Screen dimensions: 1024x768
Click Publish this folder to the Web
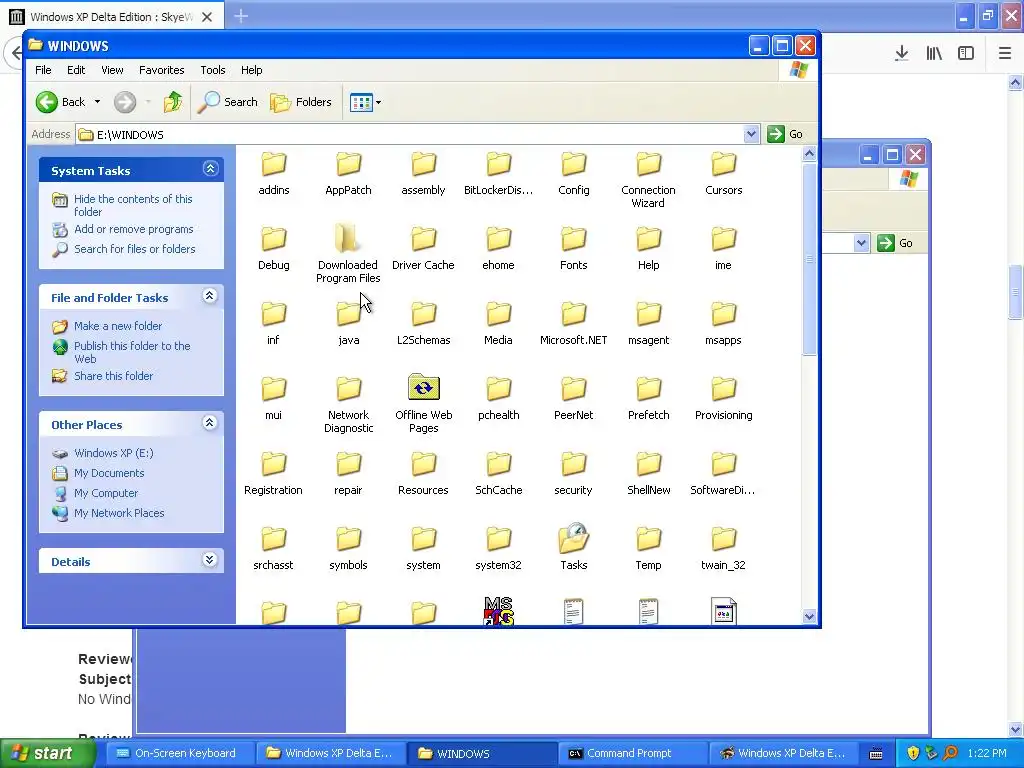[x=132, y=352]
